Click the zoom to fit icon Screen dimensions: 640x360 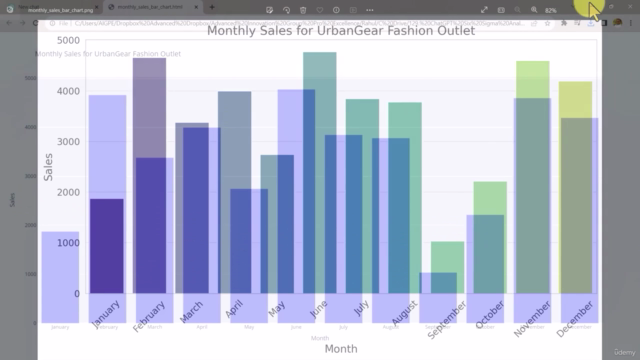pyautogui.click(x=501, y=10)
